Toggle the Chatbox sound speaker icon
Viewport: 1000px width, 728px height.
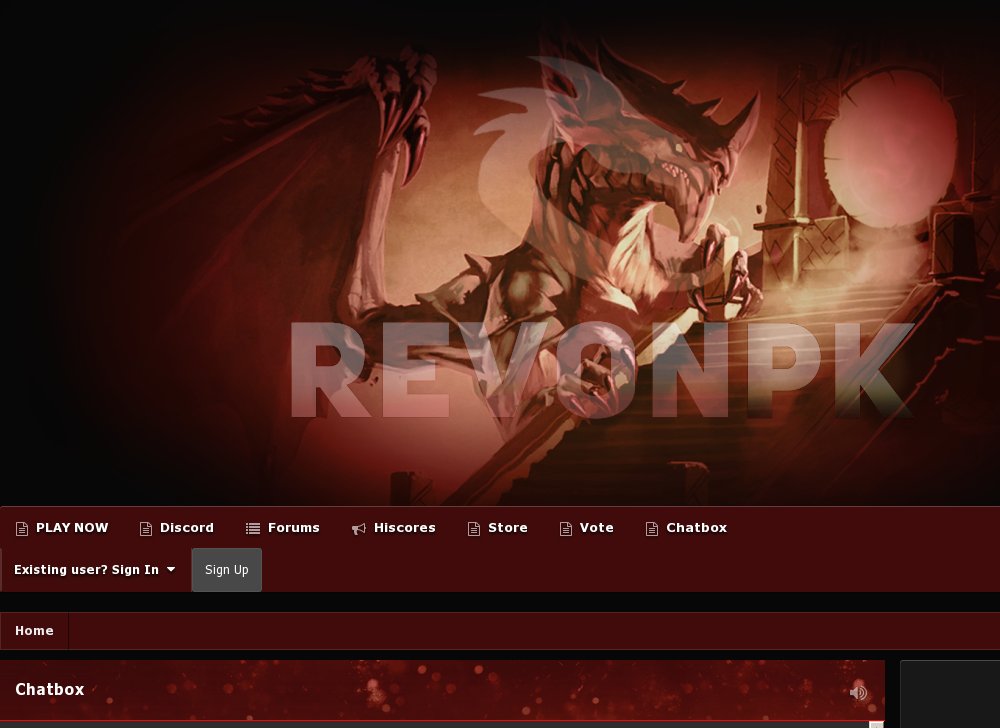858,692
